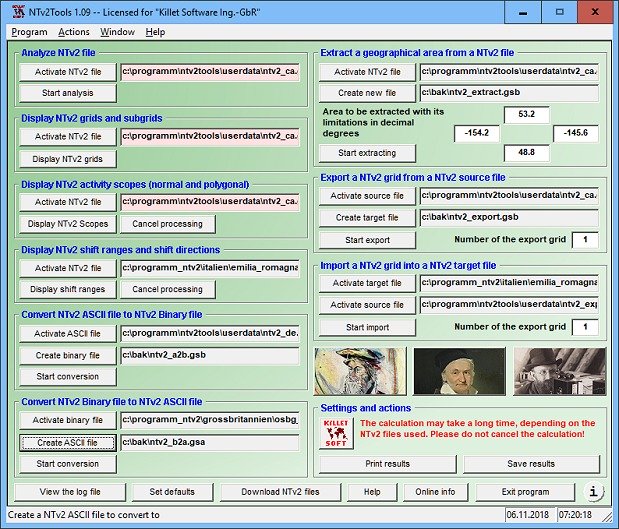Click the ntv2_b2a.gsa path field

coord(210,443)
